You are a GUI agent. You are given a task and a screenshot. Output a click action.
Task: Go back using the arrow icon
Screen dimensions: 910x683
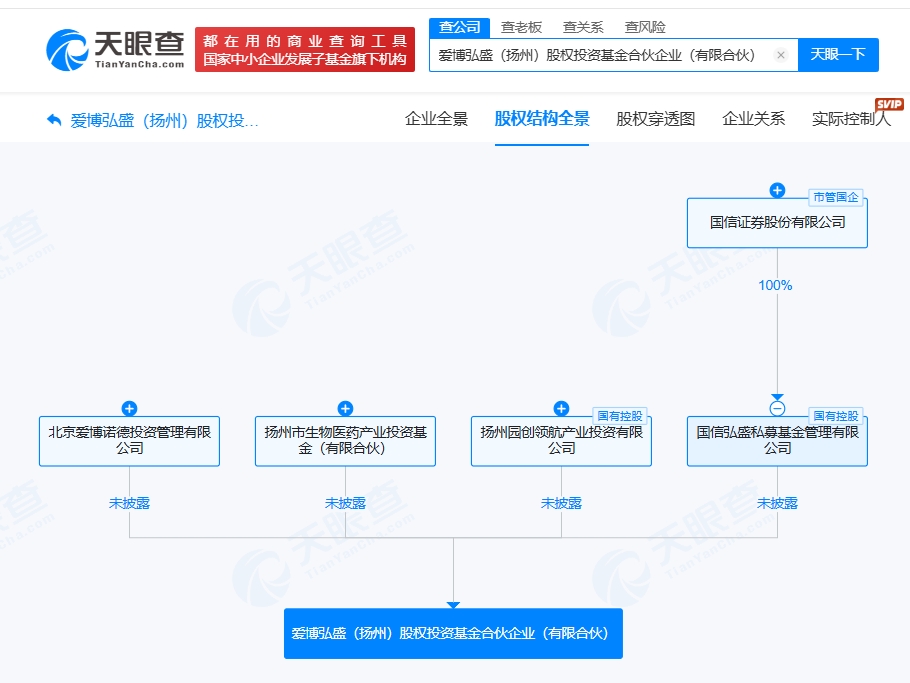pos(54,120)
